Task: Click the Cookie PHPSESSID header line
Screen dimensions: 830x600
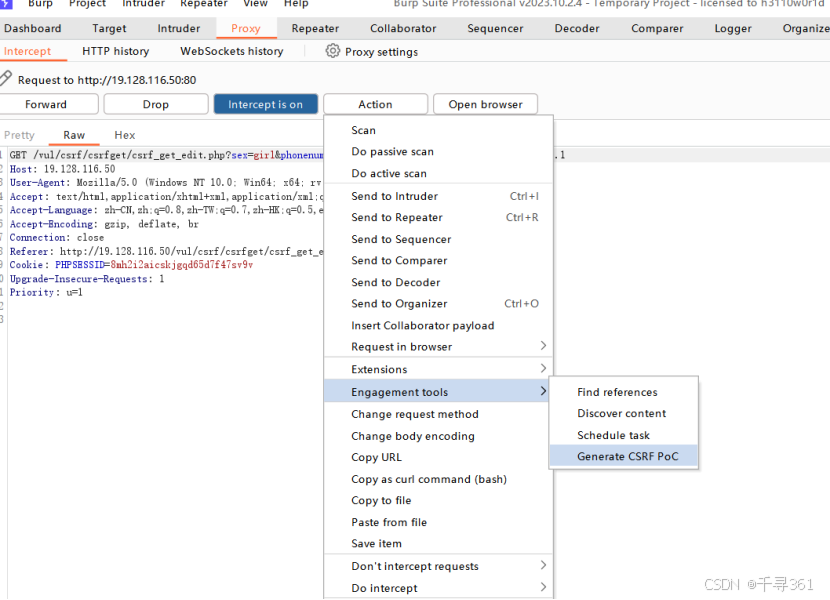Action: point(131,265)
